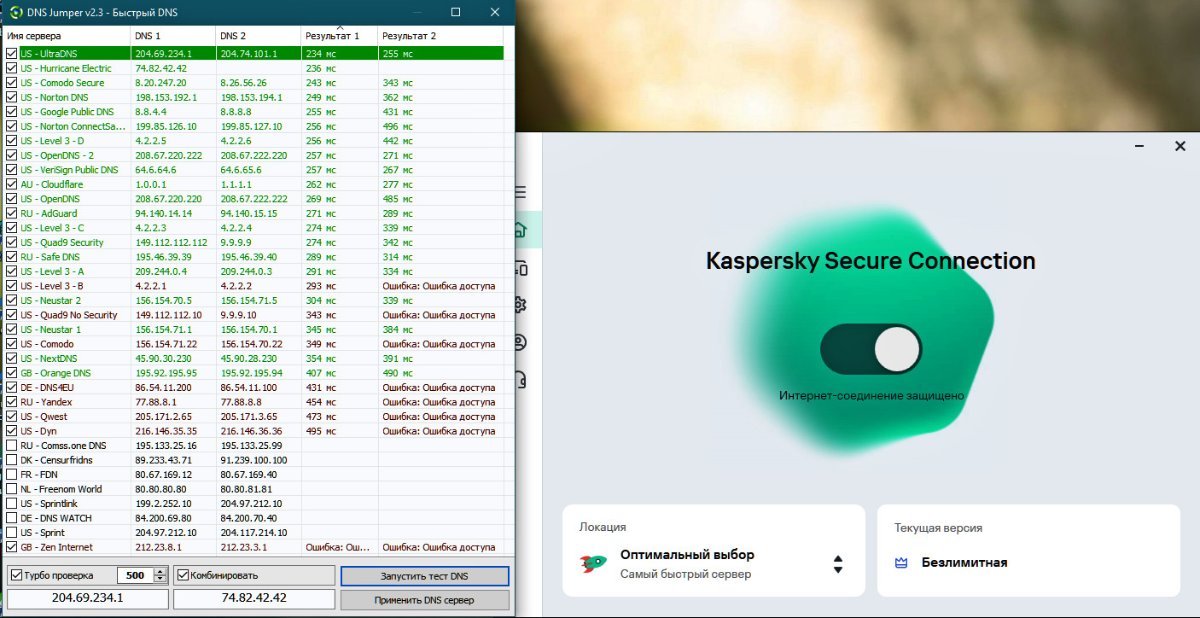Select the US - Norton DNS row name
Image resolution: width=1200 pixels, height=618 pixels.
coord(54,97)
